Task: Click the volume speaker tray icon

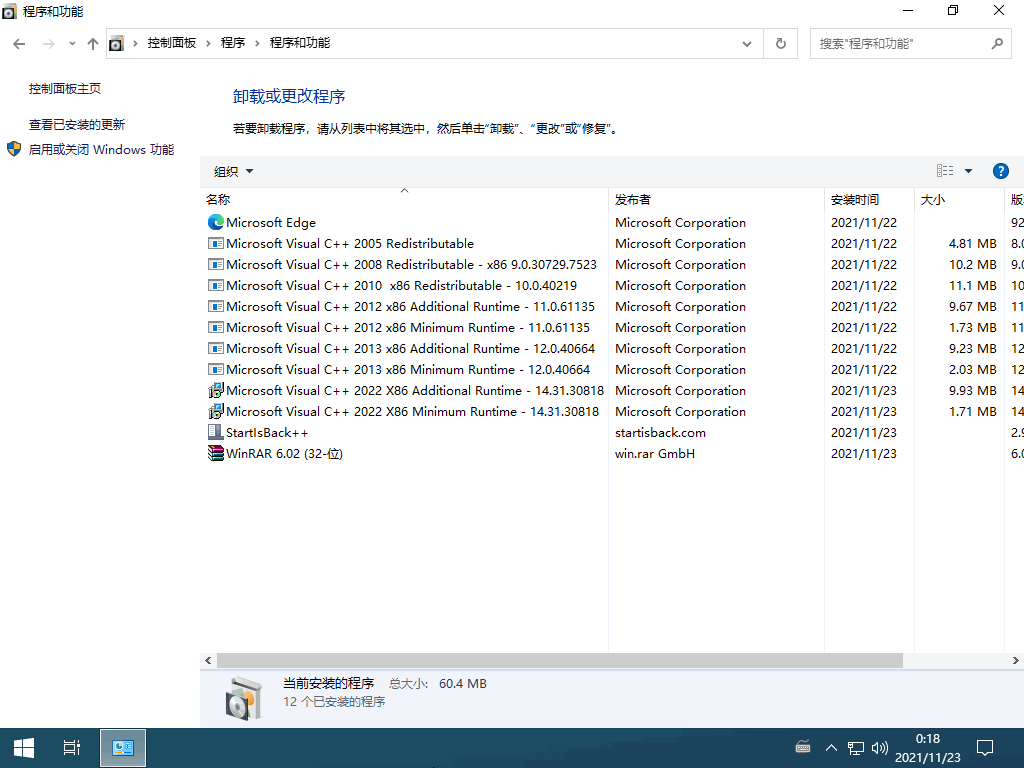Action: (x=880, y=747)
